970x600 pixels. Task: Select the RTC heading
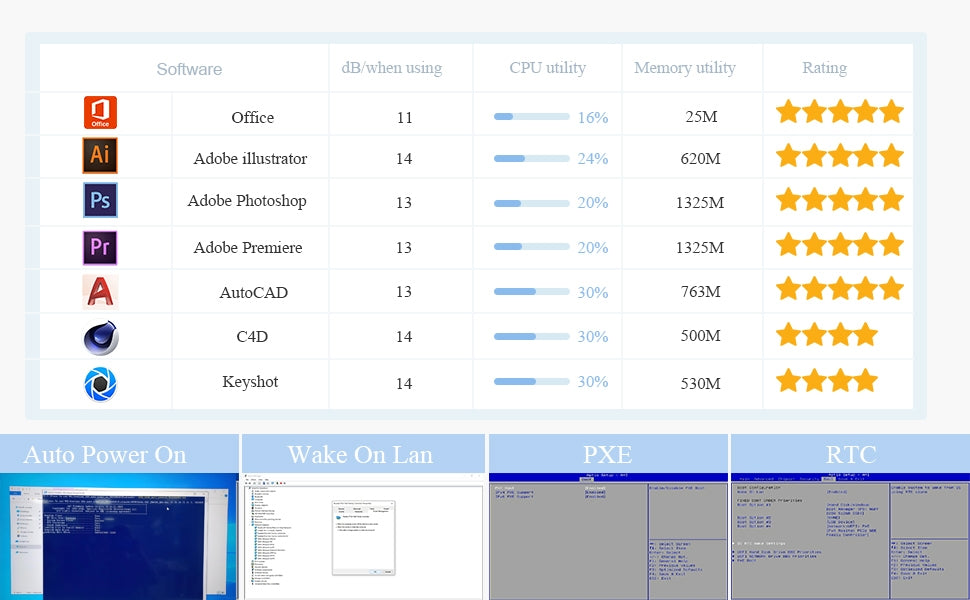(850, 455)
